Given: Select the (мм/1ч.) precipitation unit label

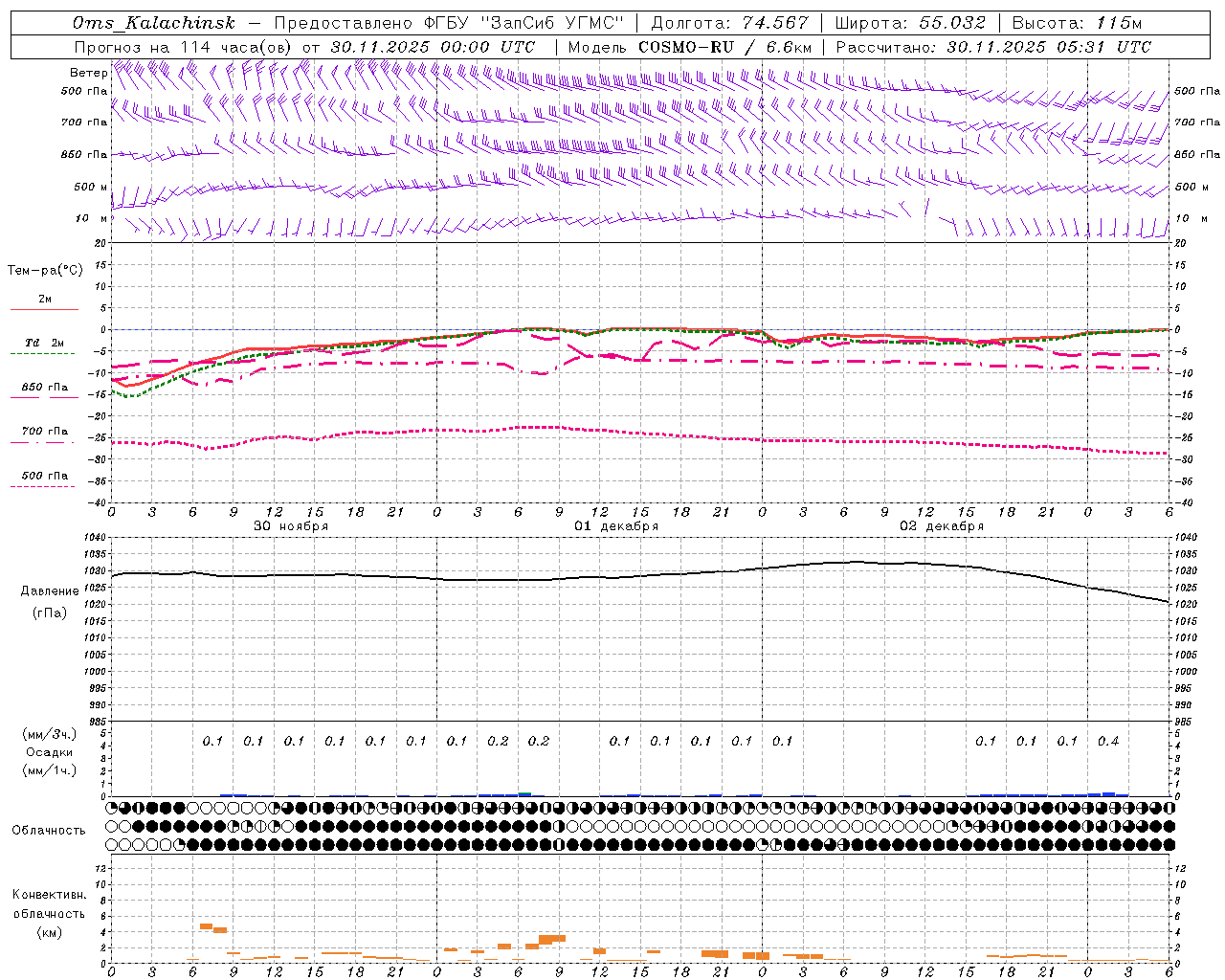Looking at the screenshot, I should tap(50, 770).
